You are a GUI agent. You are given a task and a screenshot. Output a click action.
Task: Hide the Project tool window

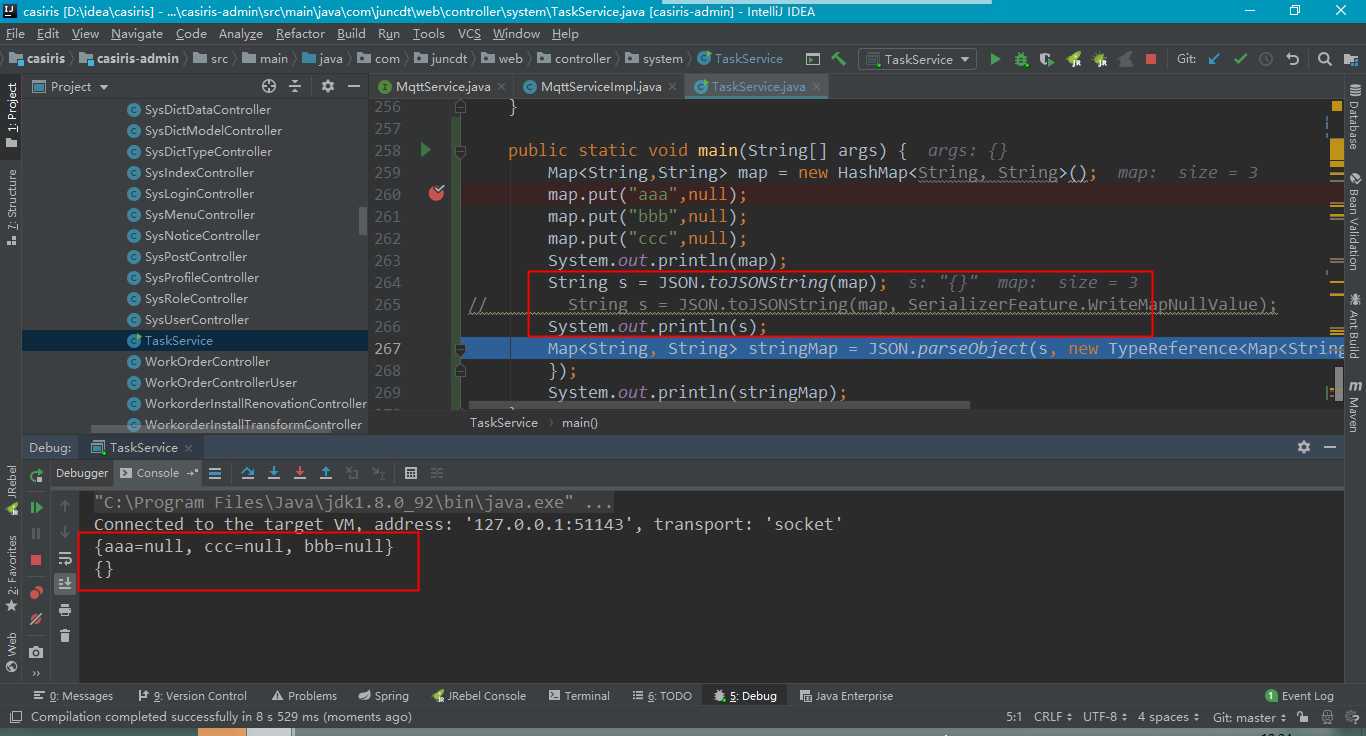[354, 87]
